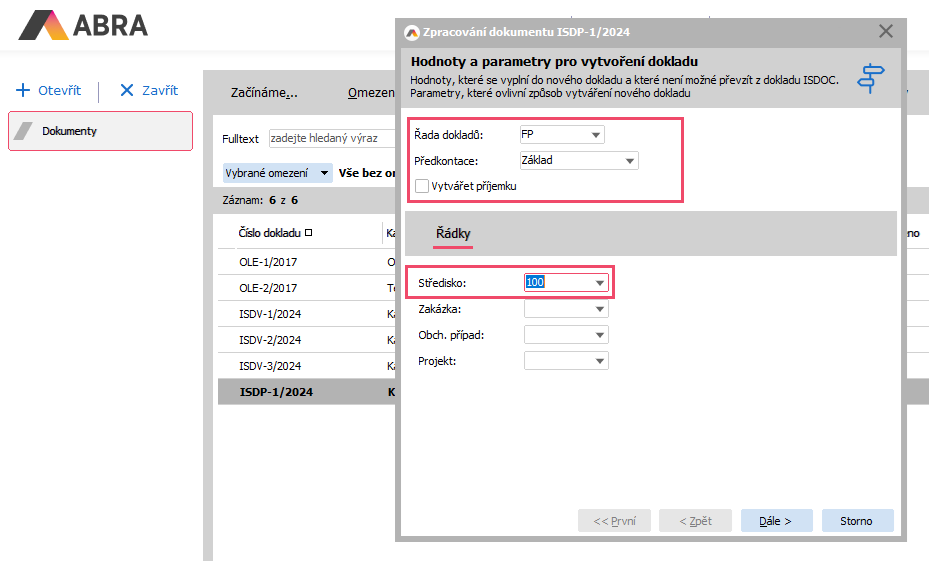Select the OLE-1/2017 document row
This screenshot has height=561, width=929.
click(268, 262)
